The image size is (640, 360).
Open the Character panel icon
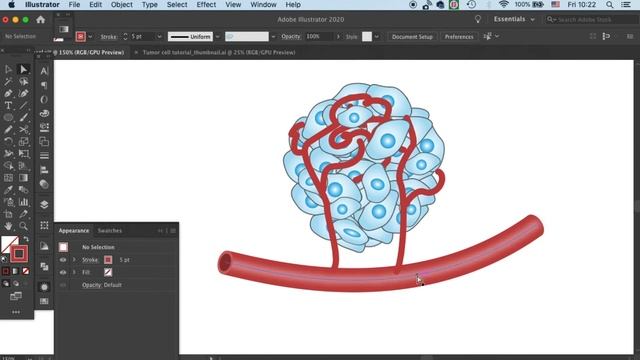click(44, 71)
